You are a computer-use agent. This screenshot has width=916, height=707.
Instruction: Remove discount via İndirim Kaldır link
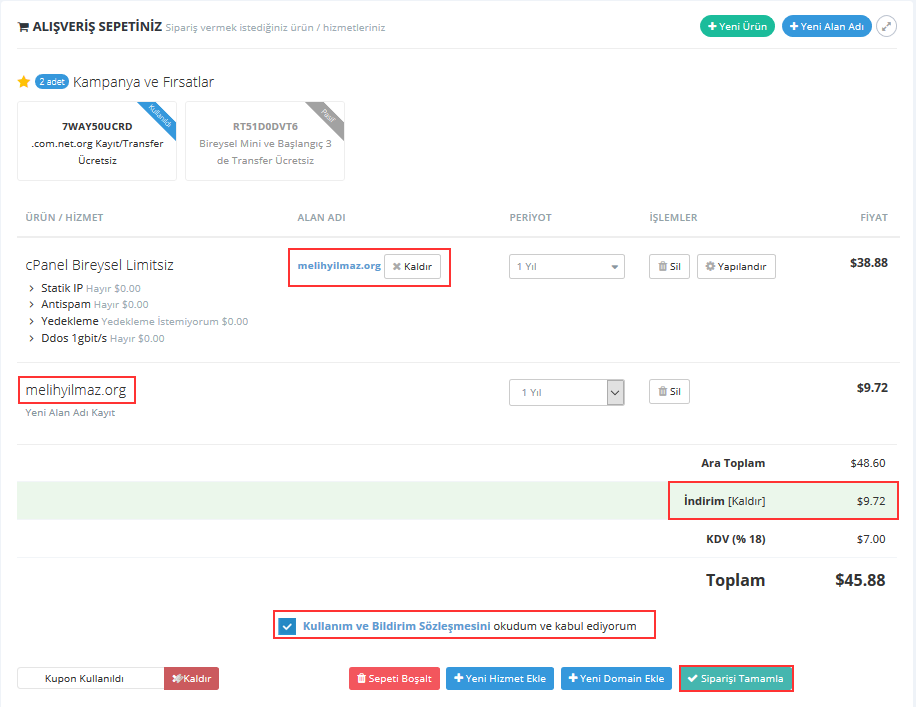pos(746,501)
